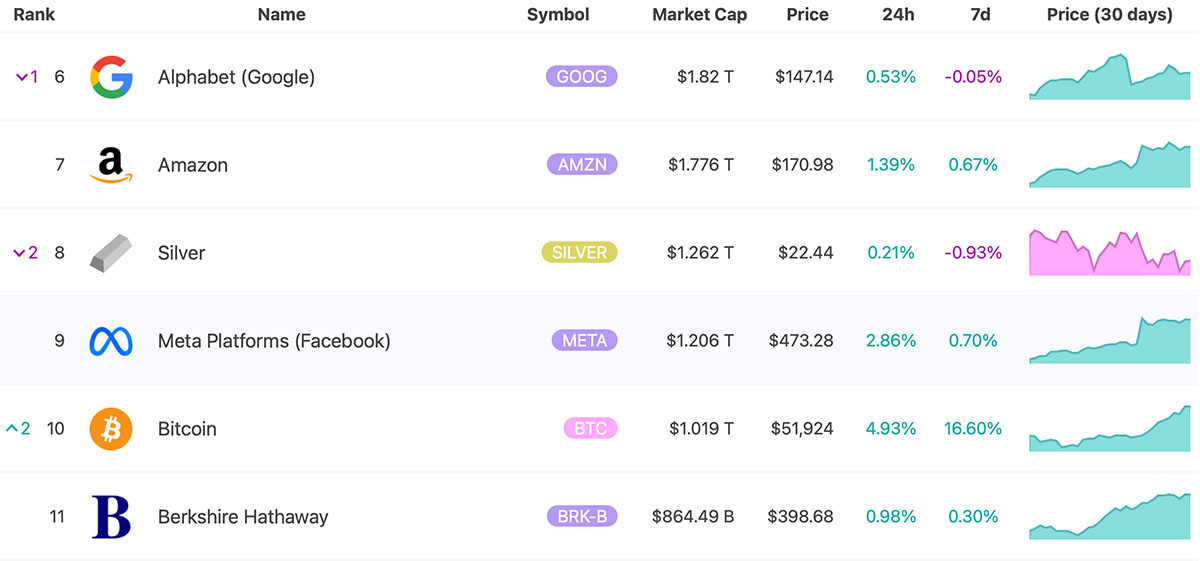1200x561 pixels.
Task: Click the META symbol badge
Action: click(584, 341)
